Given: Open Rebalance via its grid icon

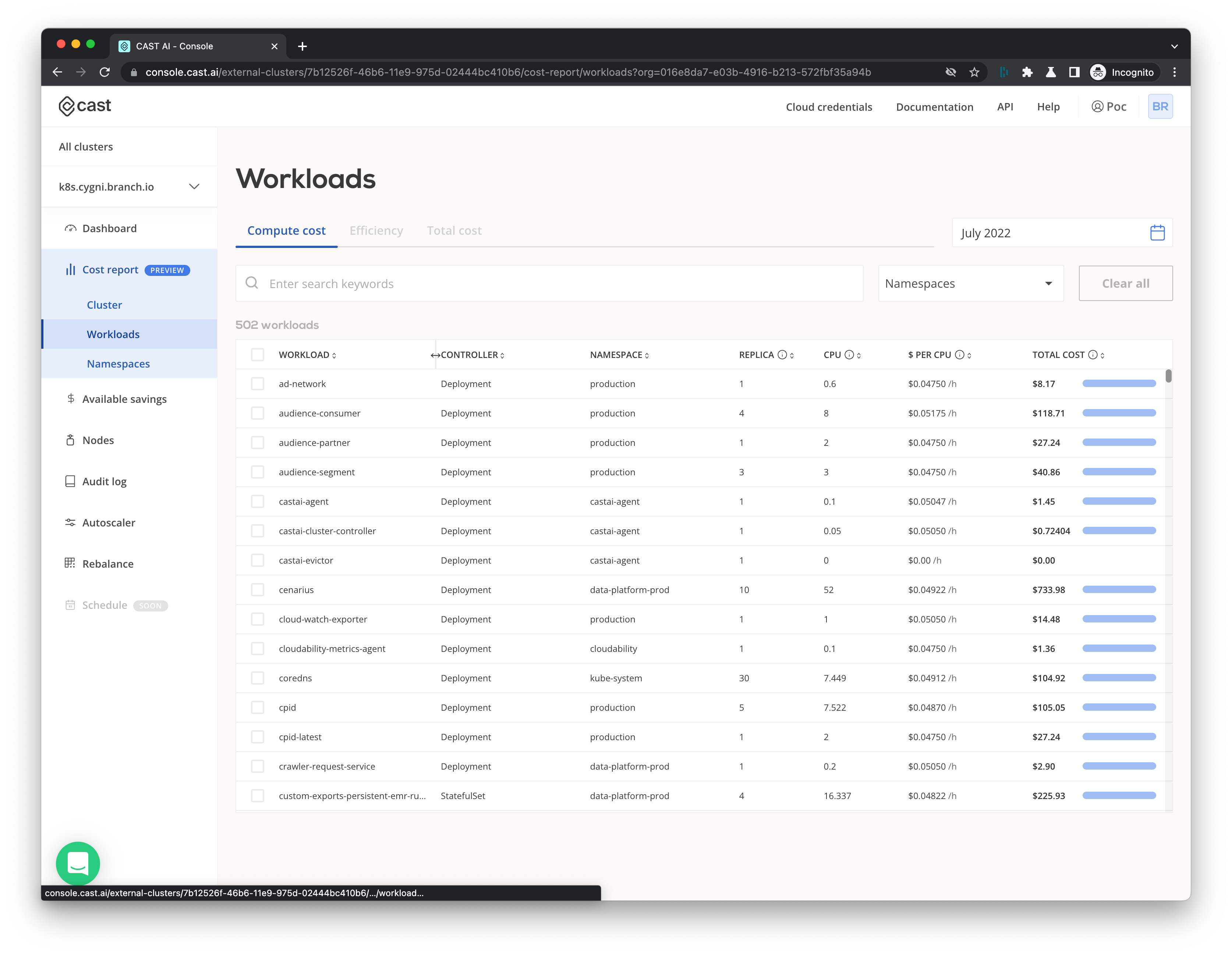Looking at the screenshot, I should [x=70, y=563].
